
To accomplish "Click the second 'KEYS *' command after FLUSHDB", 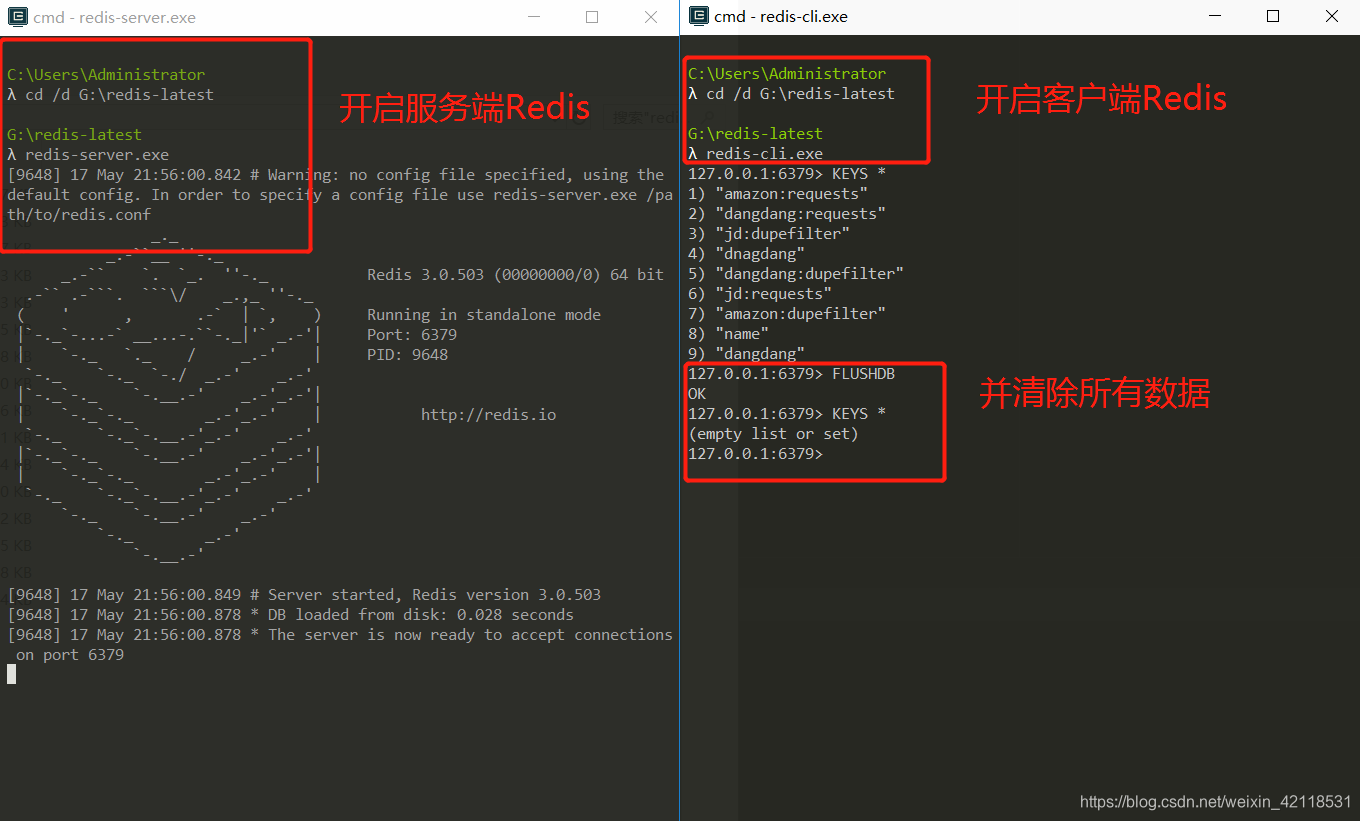I will pyautogui.click(x=859, y=413).
